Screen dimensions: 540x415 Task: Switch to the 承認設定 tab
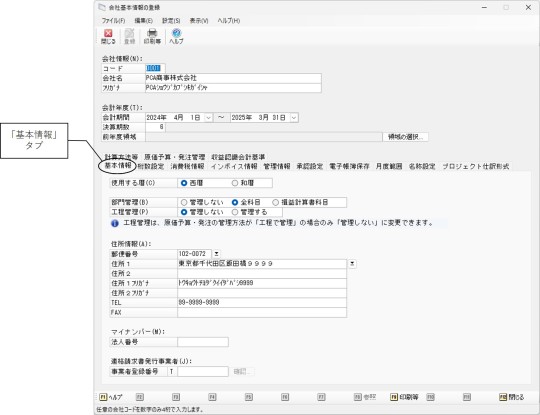click(x=310, y=166)
